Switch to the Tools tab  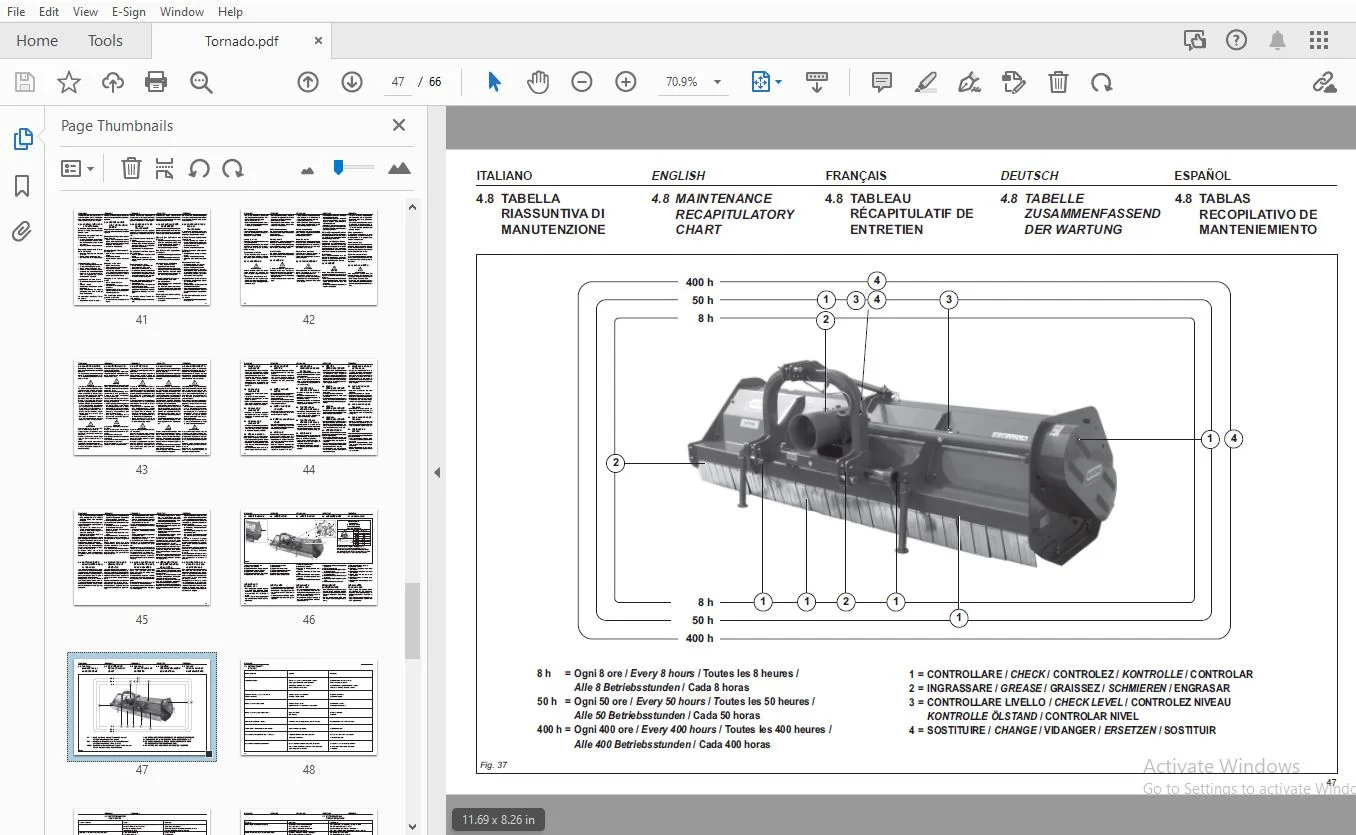(x=105, y=41)
